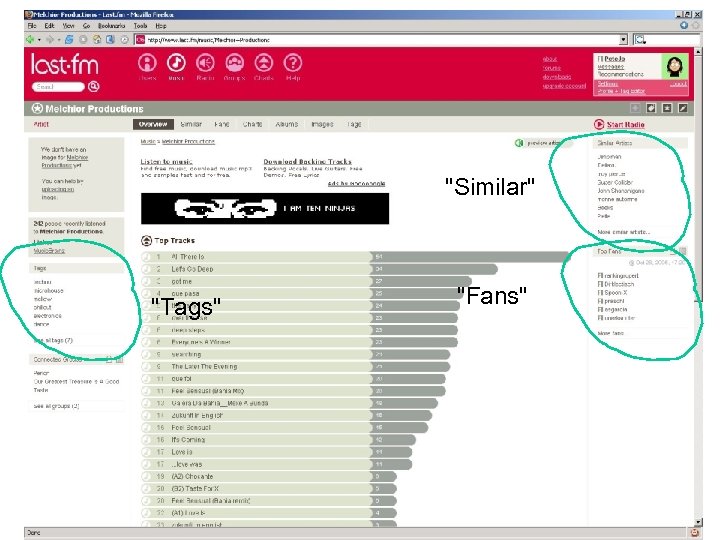Viewport: 720px width, 540px height.
Task: Click the upgrade account link
Action: [x=564, y=86]
